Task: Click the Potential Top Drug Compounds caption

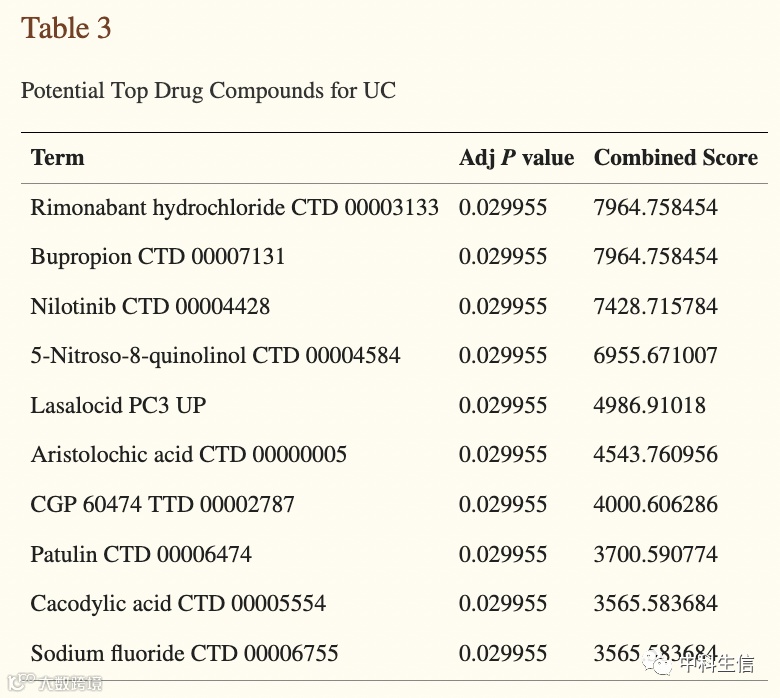Action: 208,91
